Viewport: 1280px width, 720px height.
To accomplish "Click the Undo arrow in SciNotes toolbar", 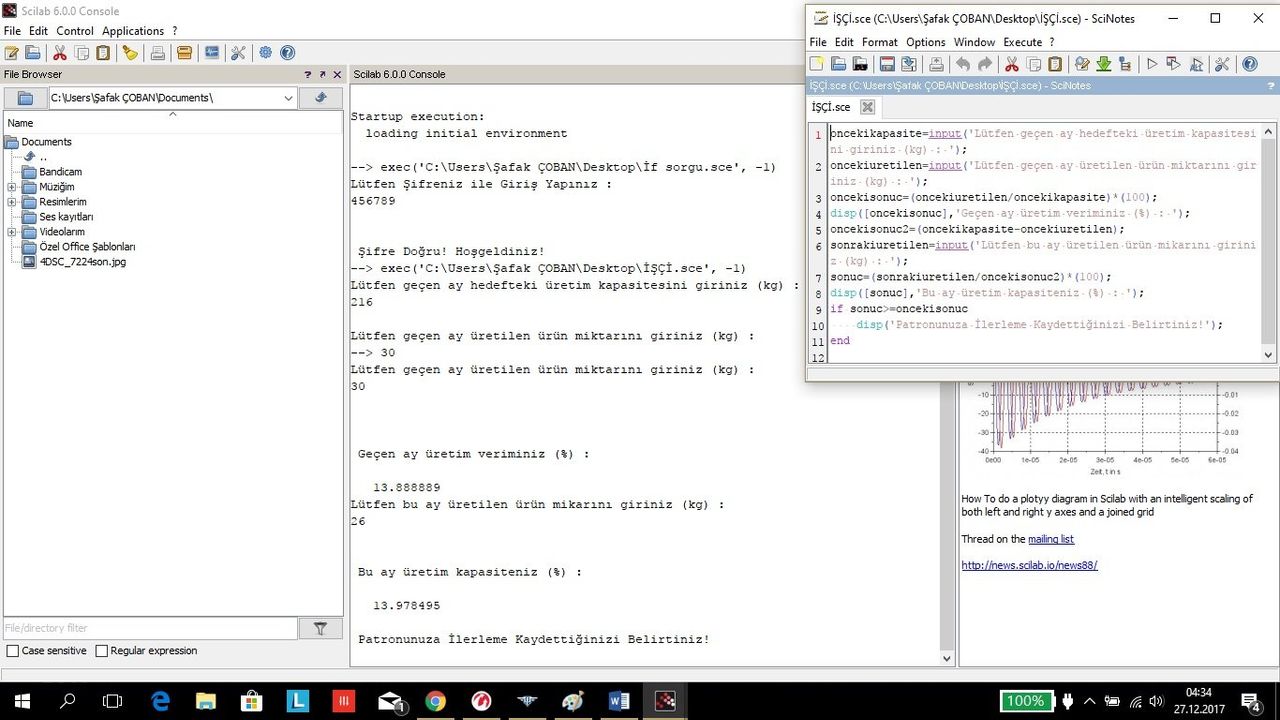I will tap(962, 64).
